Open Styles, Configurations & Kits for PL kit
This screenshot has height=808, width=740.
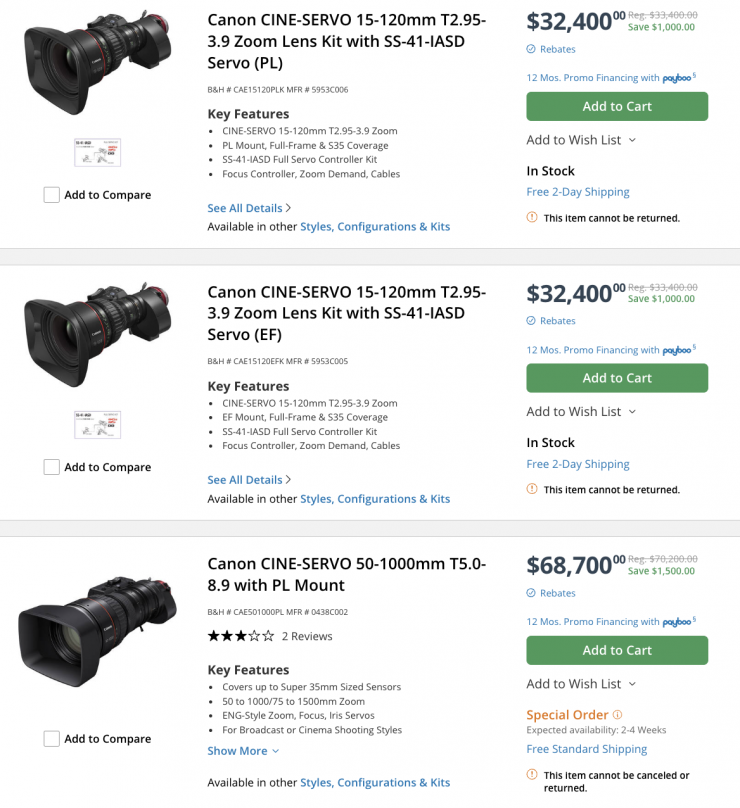click(375, 227)
